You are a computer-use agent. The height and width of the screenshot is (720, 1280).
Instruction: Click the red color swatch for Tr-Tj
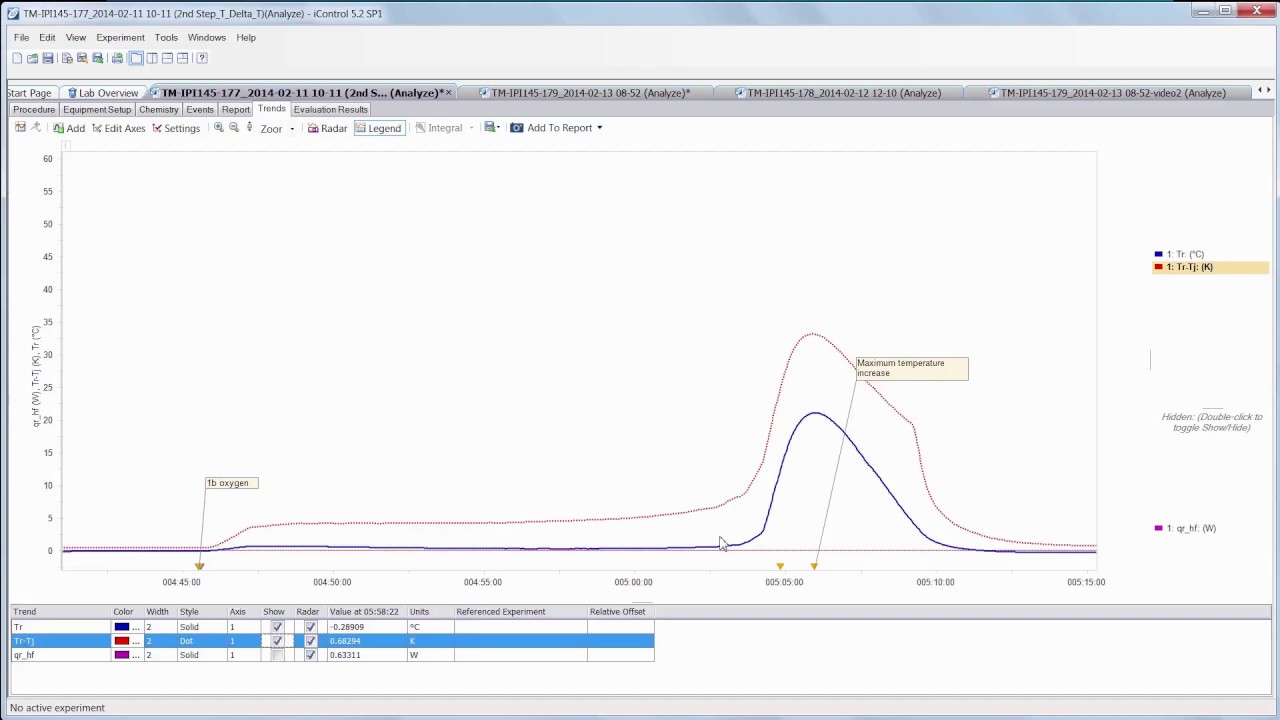122,641
